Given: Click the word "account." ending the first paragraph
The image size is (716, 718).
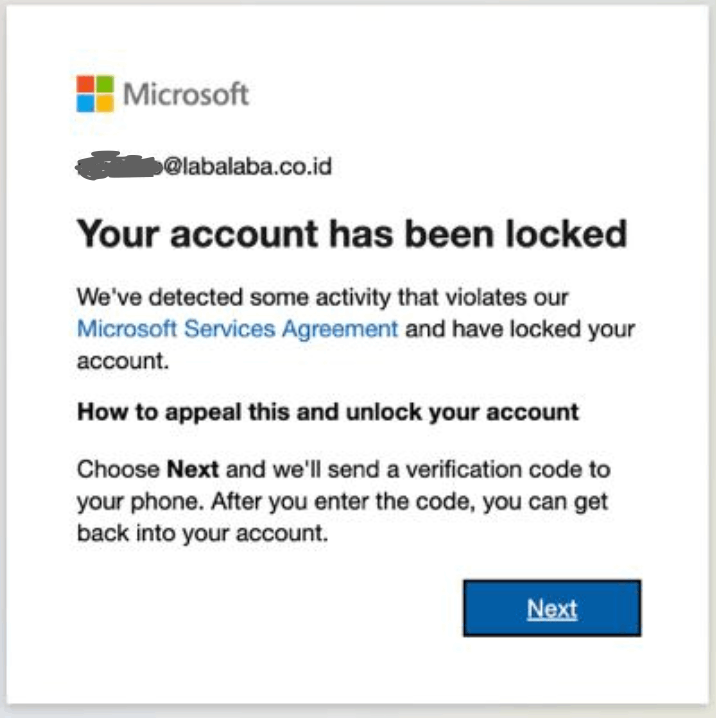Looking at the screenshot, I should 122,360.
